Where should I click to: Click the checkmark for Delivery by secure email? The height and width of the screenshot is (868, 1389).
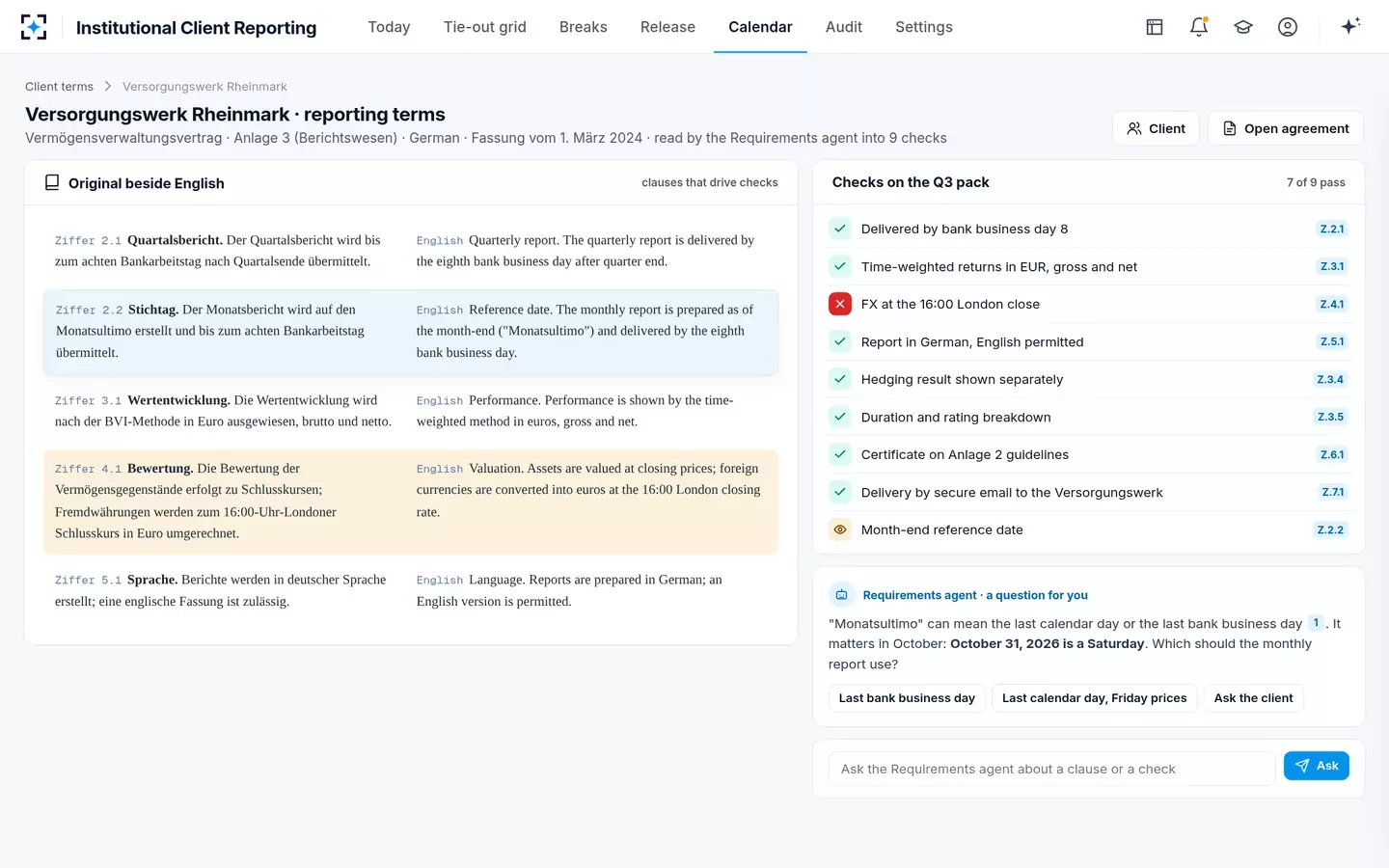click(x=840, y=492)
